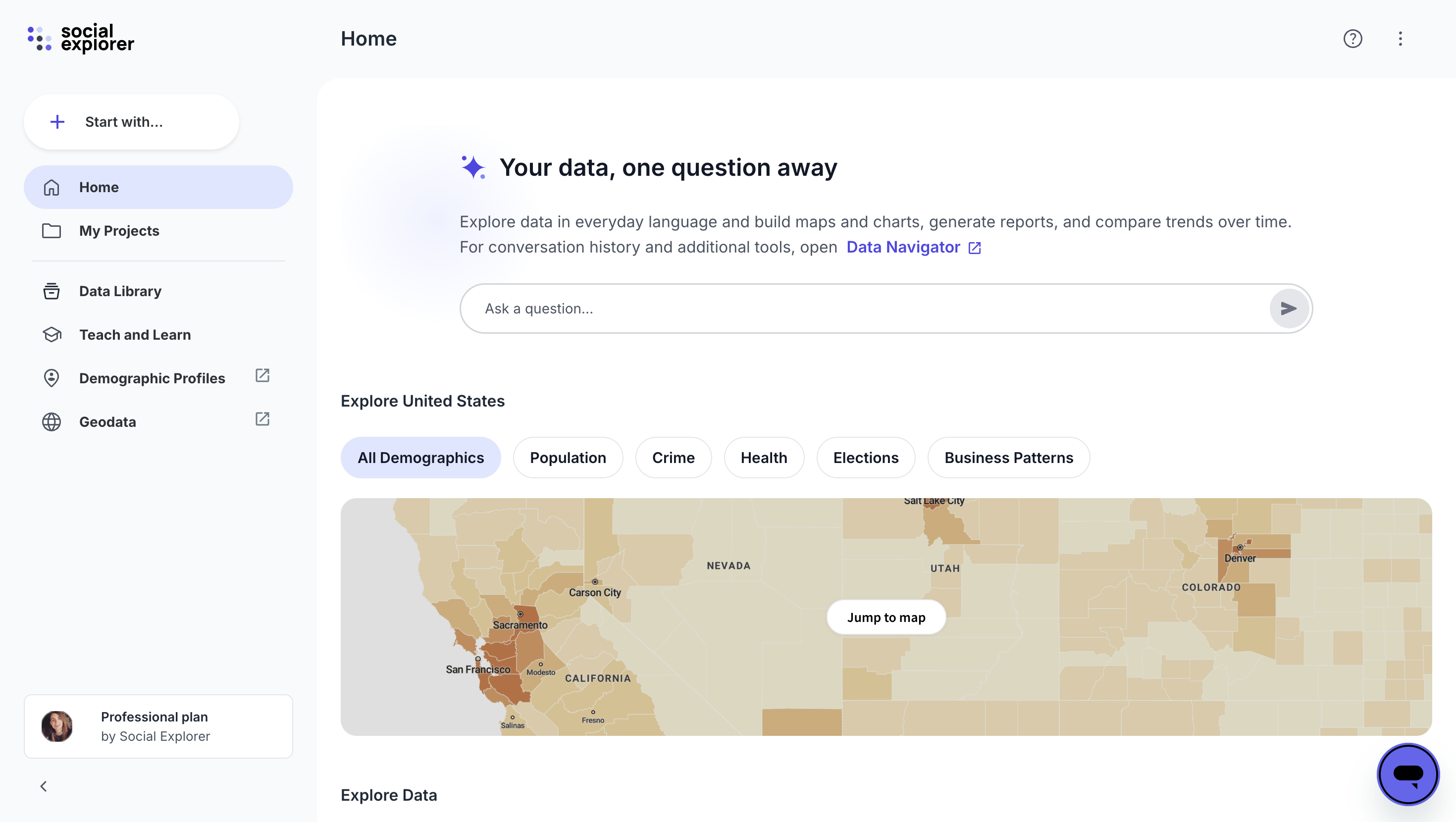Select the Population filter chip

pos(568,458)
